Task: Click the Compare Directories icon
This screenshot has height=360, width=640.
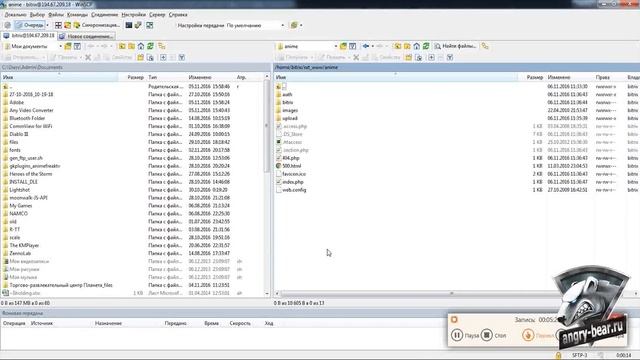Action: pos(58,25)
